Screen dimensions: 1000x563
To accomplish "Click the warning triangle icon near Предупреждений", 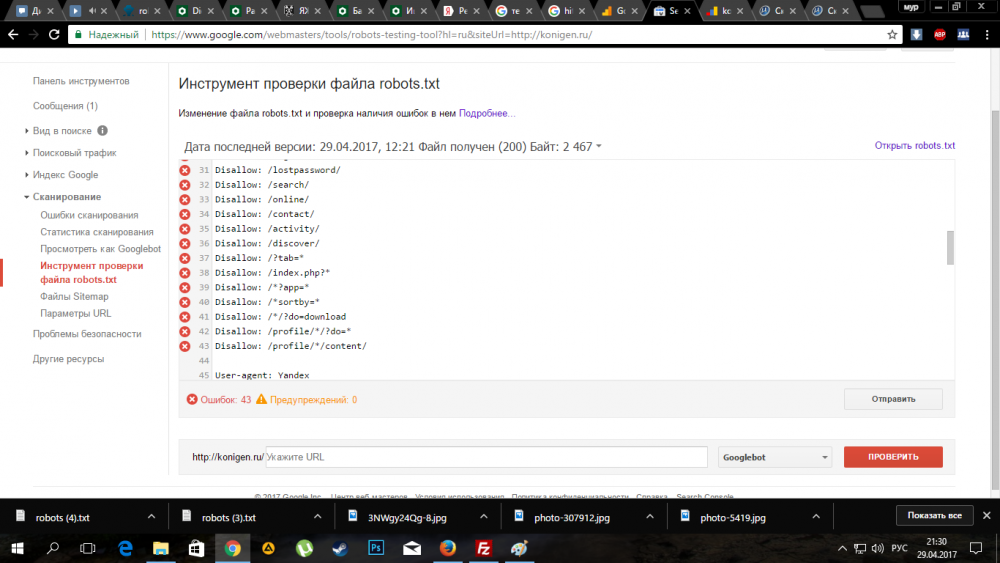I will (x=261, y=399).
